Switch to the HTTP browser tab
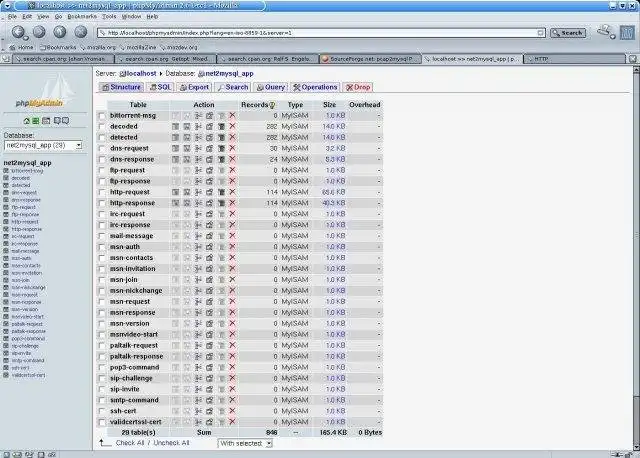 574,59
